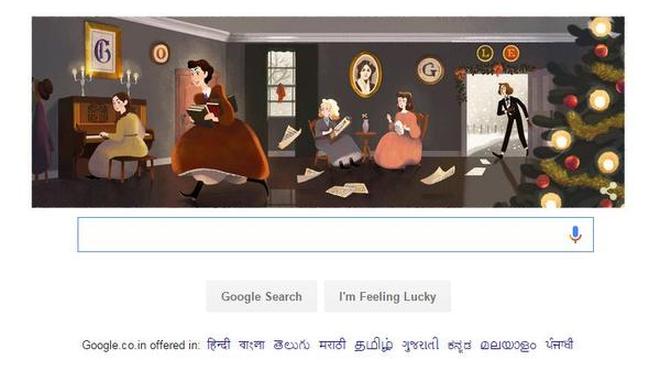This screenshot has height=371, width=660.
Task: Open Google in Gujarati (ગુજરાતી)
Action: point(420,345)
